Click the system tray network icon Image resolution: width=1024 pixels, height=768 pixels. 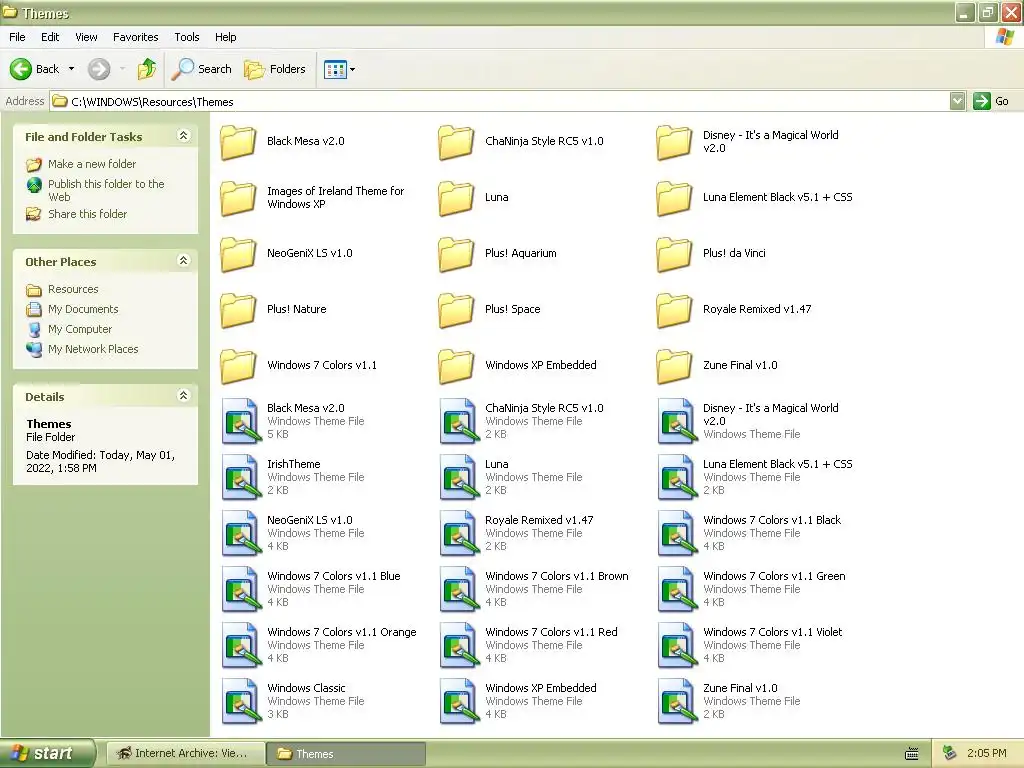[x=950, y=753]
